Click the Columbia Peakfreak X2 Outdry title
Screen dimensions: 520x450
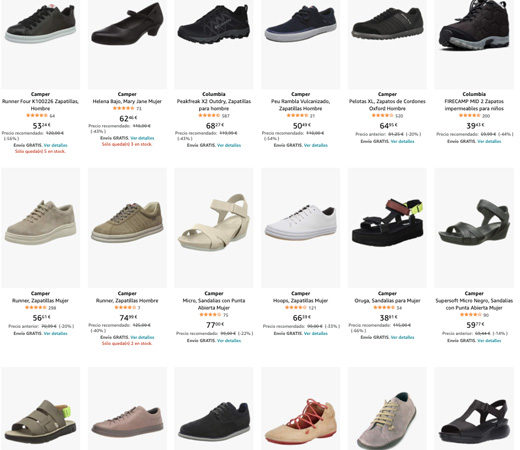(214, 105)
